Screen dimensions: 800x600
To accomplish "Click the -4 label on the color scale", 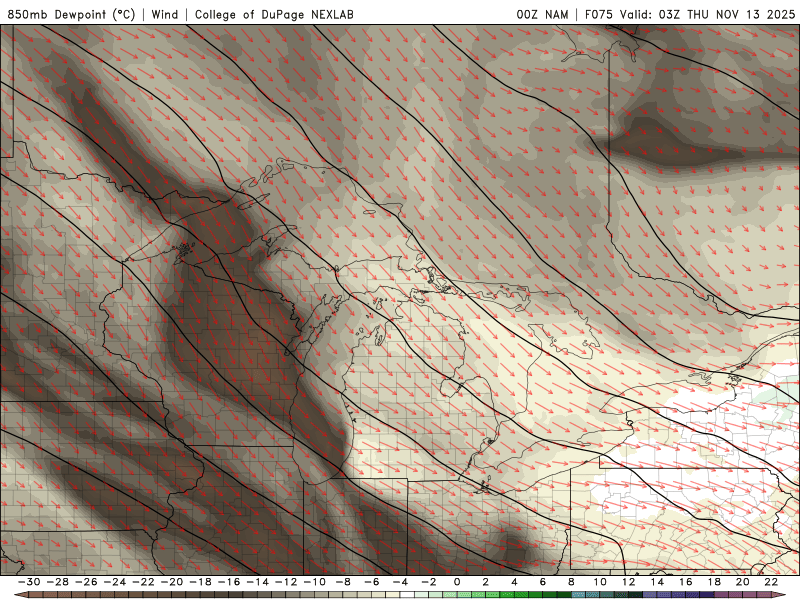I will coord(401,582).
